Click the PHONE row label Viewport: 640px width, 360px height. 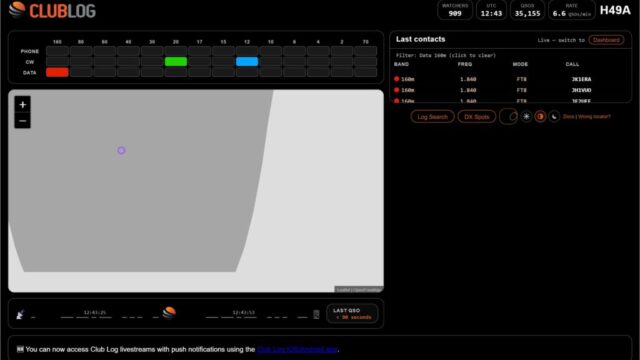click(30, 51)
